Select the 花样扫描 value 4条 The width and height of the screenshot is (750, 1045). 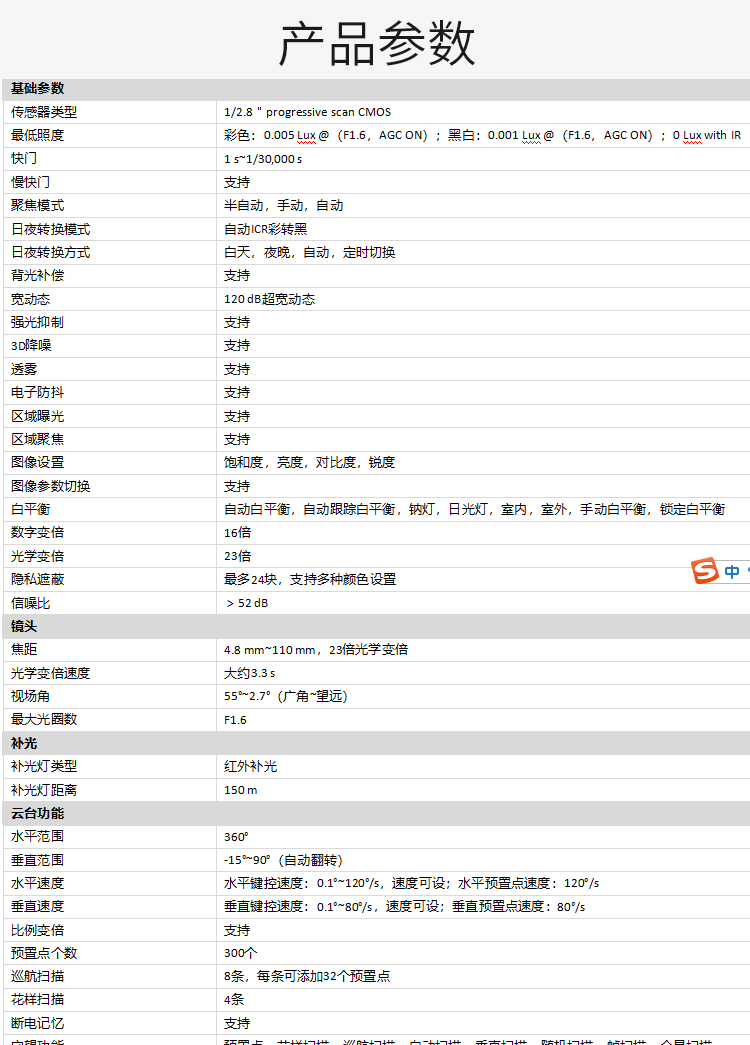click(x=234, y=999)
